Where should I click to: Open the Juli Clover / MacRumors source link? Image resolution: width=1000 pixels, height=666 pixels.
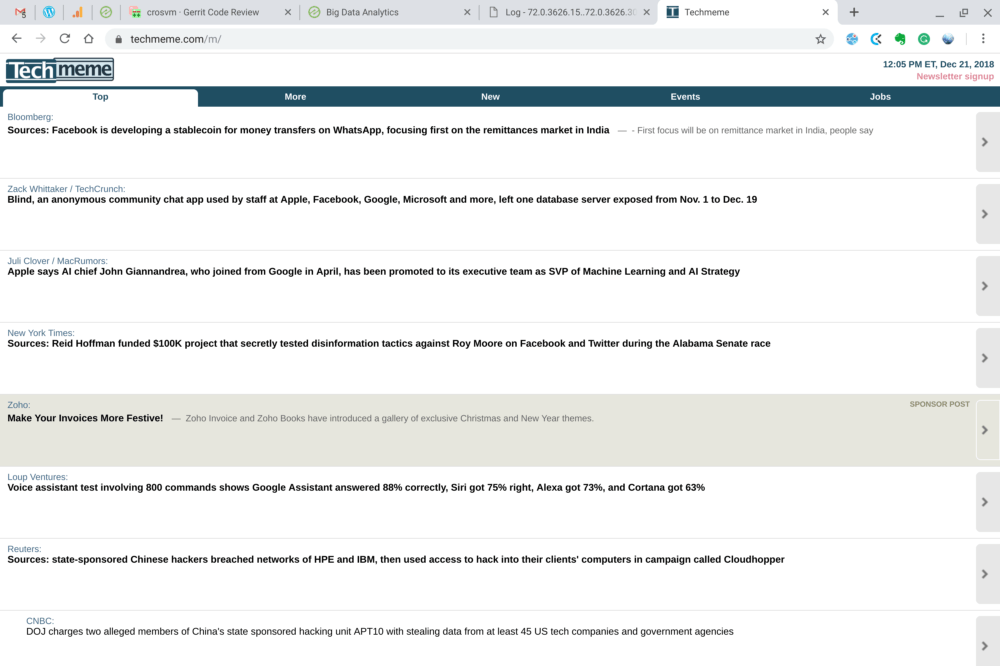(57, 261)
